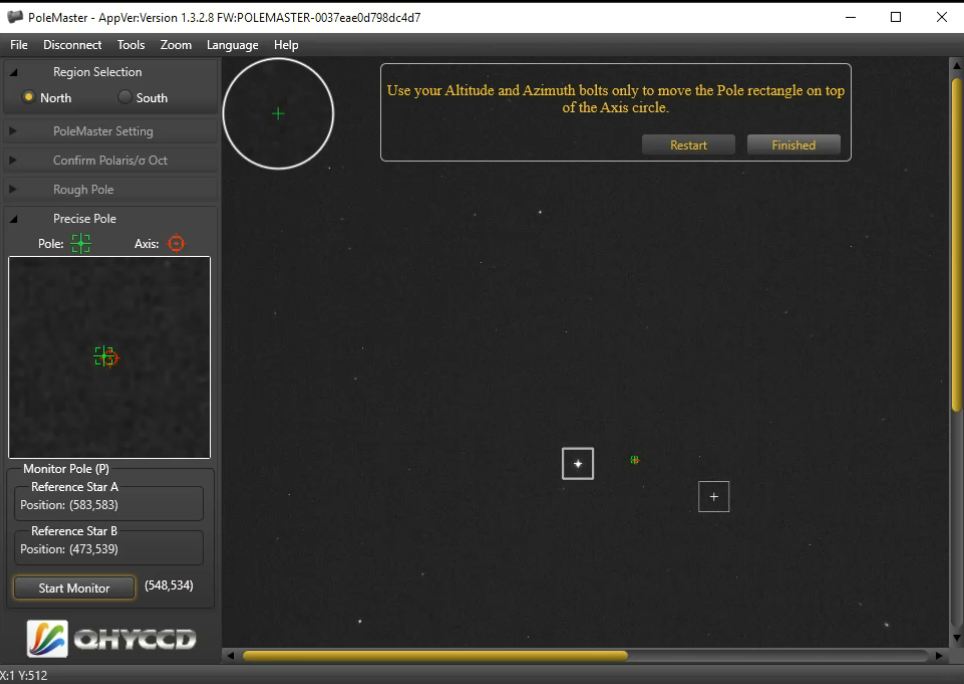
Task: Click the Finished button
Action: [793, 145]
